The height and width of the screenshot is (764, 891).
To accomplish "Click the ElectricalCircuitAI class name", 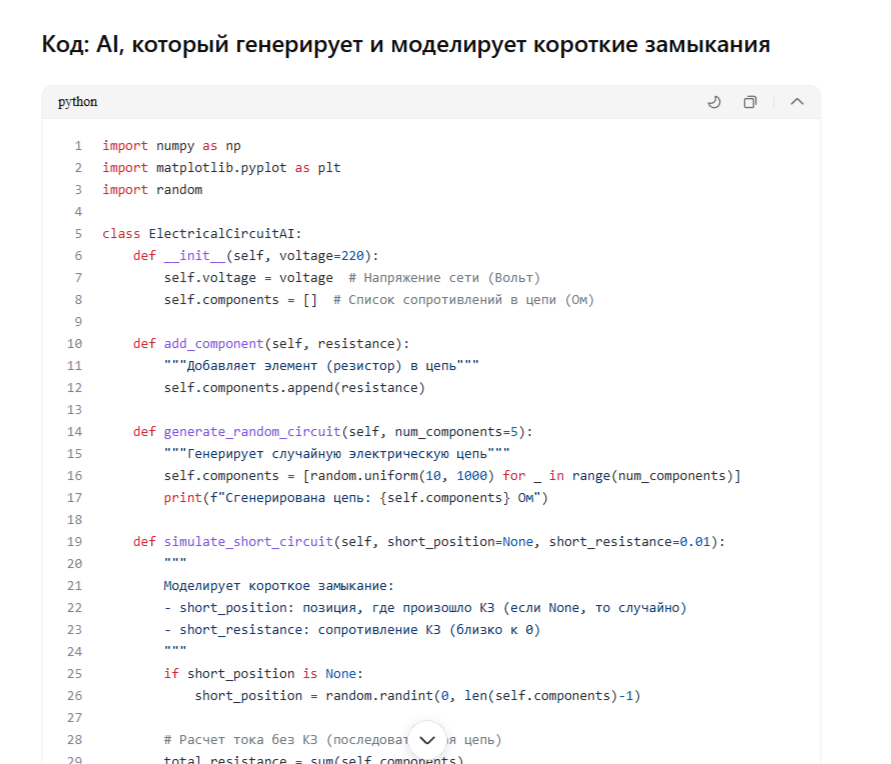I will click(225, 234).
